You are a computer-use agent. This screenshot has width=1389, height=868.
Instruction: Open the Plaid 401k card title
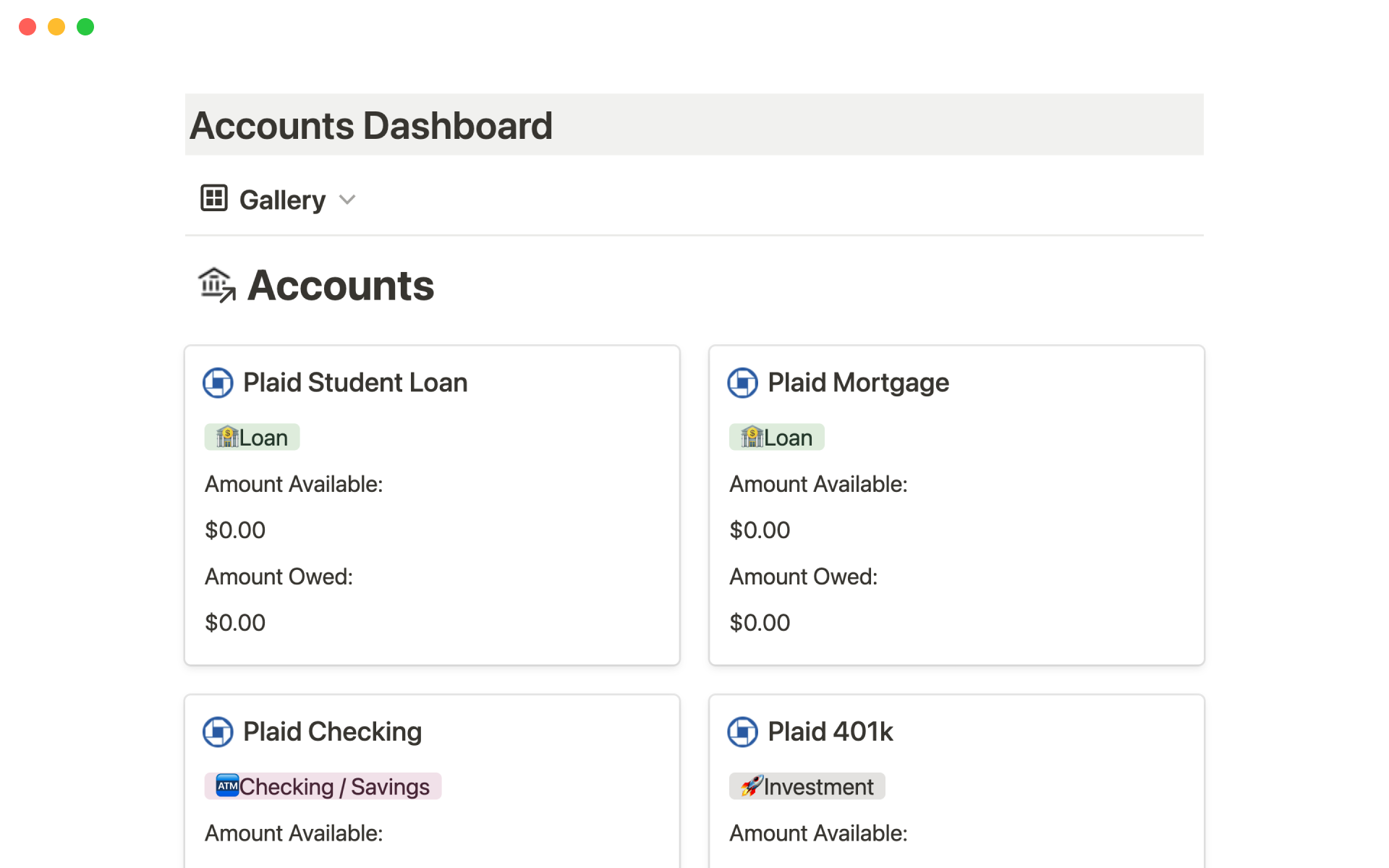tap(830, 732)
